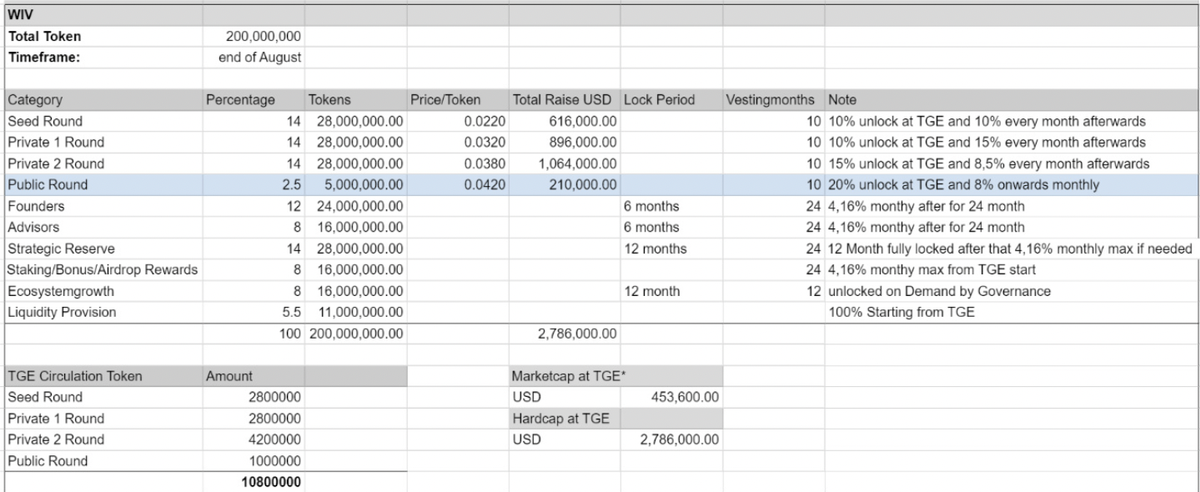Image resolution: width=1200 pixels, height=492 pixels.
Task: Select the Vestingmonths column header
Action: click(x=772, y=100)
